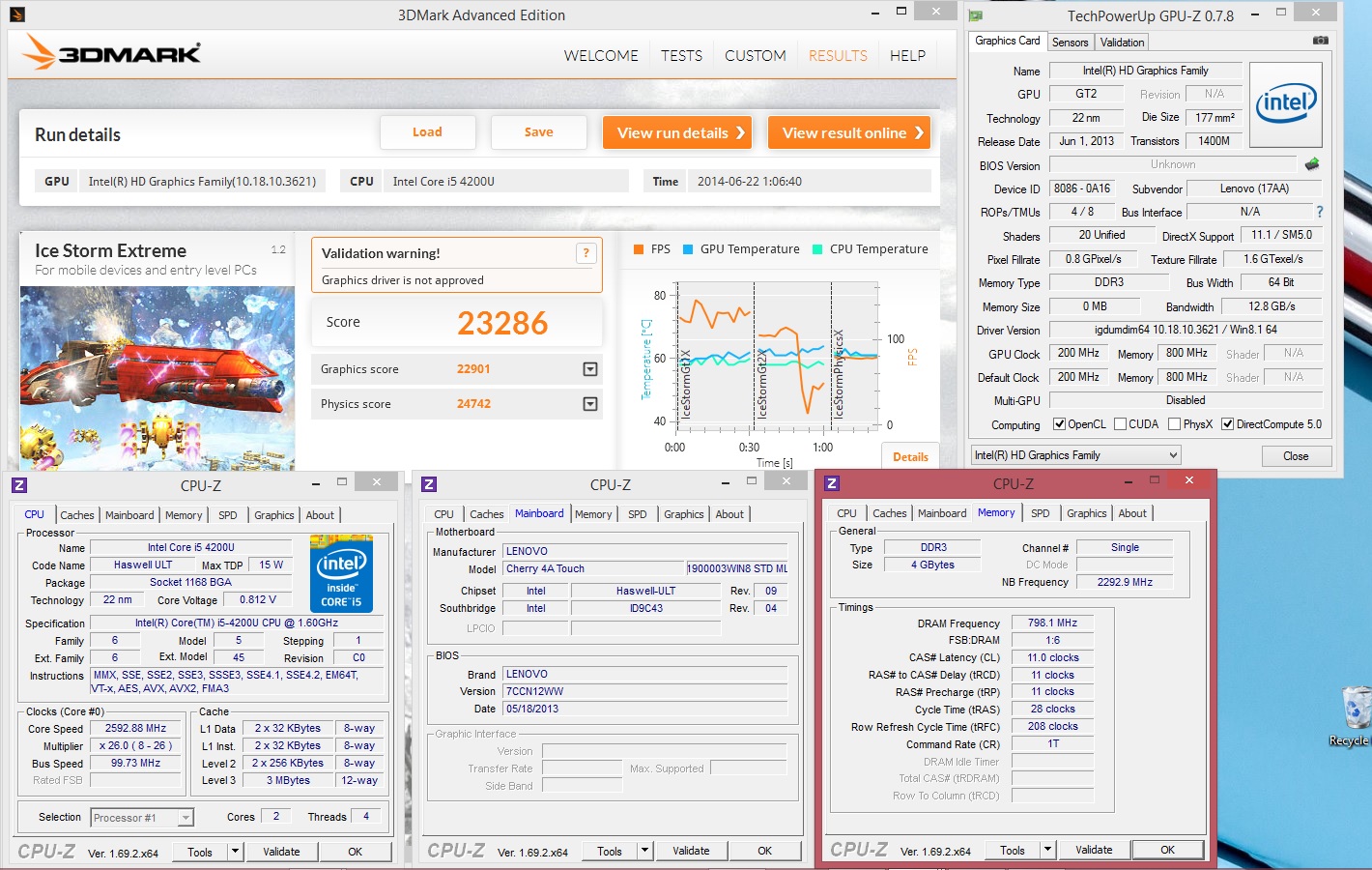Click the overall score 23286
The width and height of the screenshot is (1372, 870).
[502, 323]
